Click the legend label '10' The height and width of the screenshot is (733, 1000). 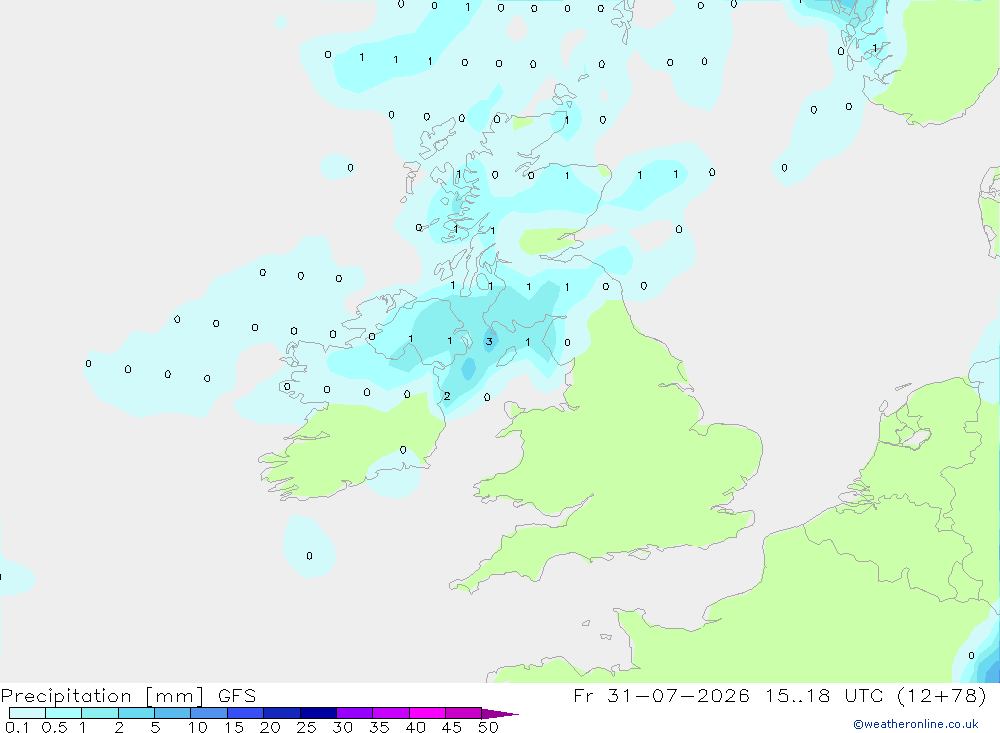(197, 727)
